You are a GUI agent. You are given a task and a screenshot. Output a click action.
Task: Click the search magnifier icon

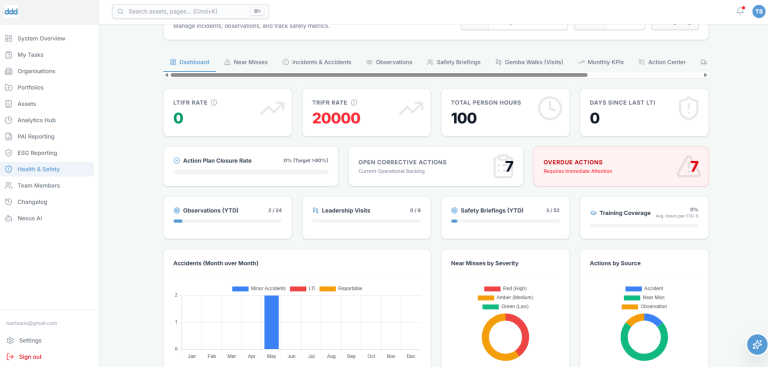pyautogui.click(x=120, y=11)
